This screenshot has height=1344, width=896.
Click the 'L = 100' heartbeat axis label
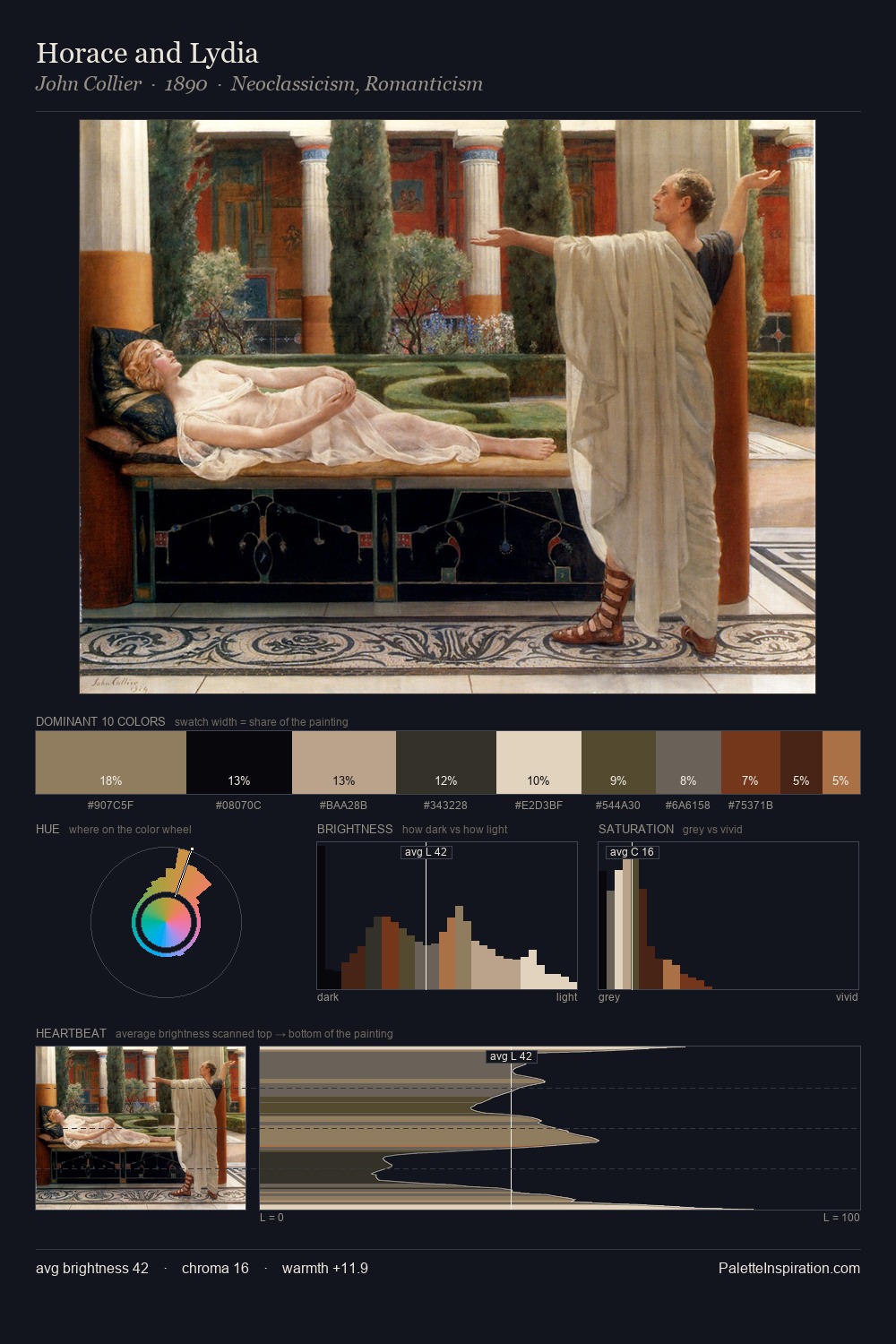point(841,1218)
